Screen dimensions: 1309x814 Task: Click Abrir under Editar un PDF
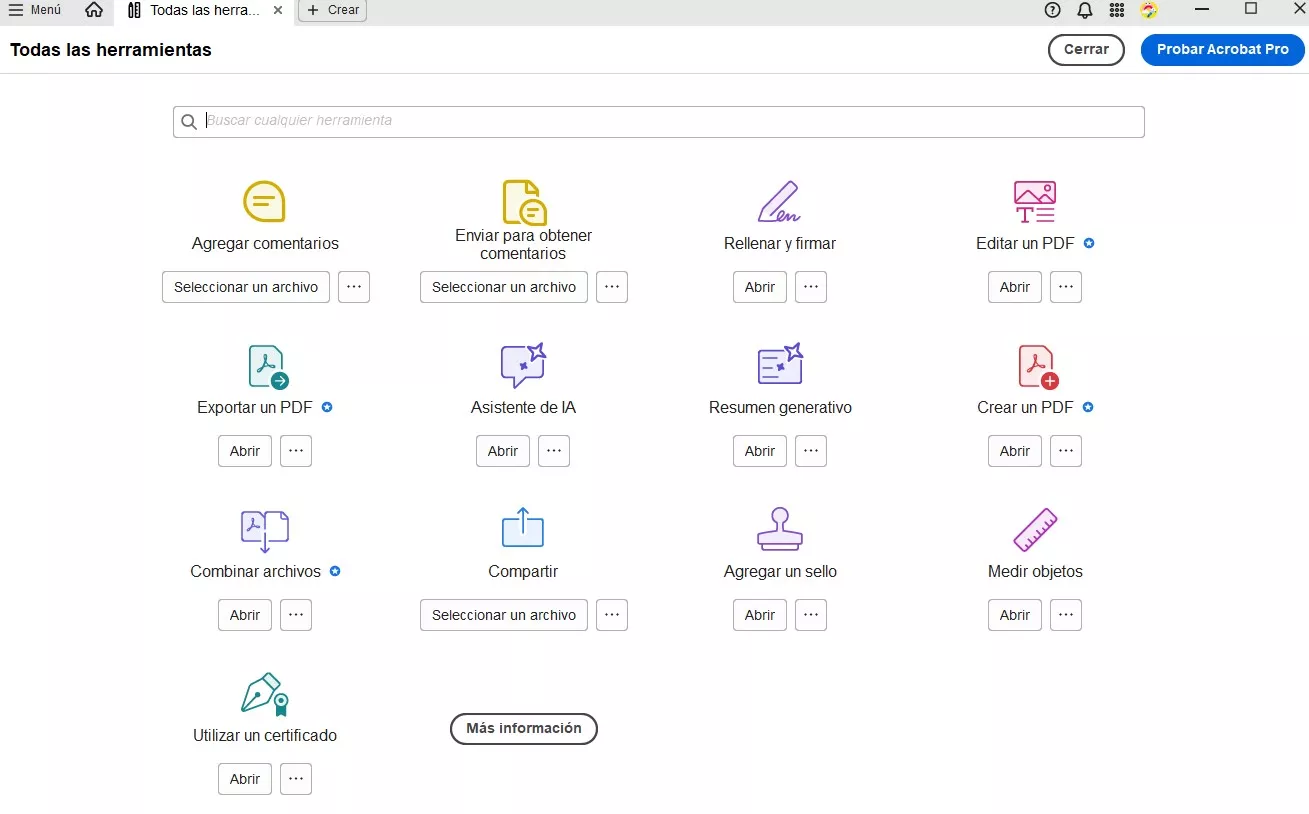[1015, 287]
